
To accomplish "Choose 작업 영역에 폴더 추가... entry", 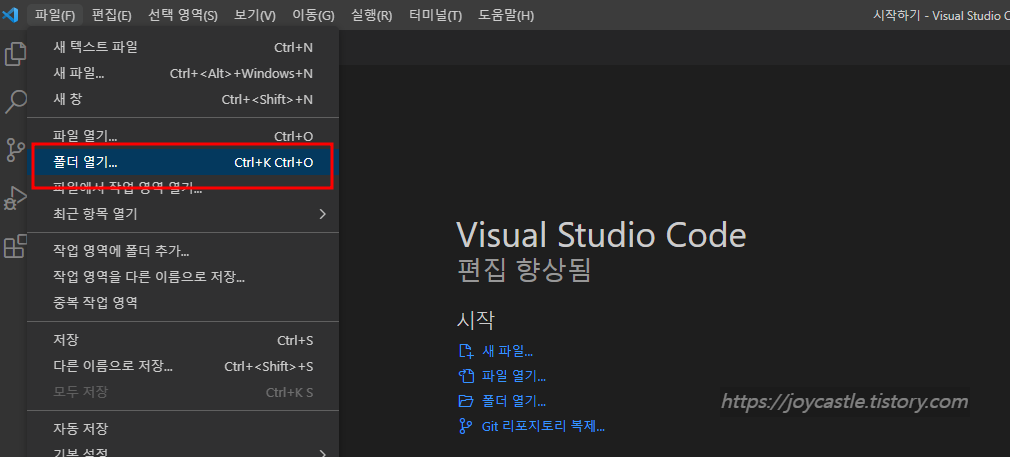I will click(183, 251).
